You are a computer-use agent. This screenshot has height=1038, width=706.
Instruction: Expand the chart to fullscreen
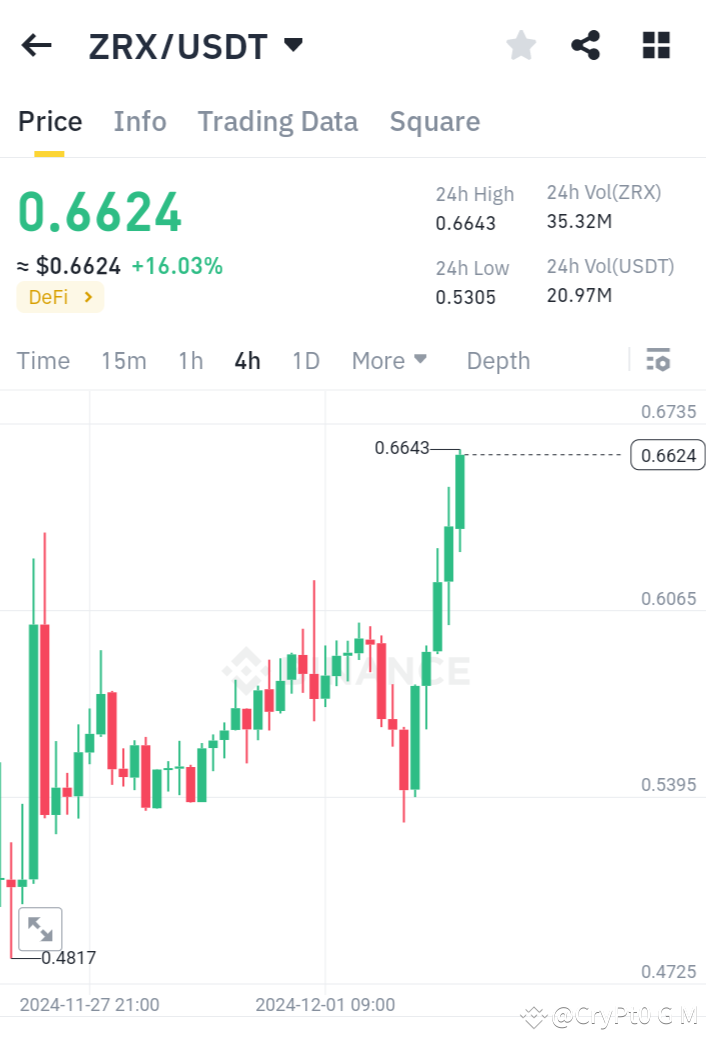pos(40,928)
